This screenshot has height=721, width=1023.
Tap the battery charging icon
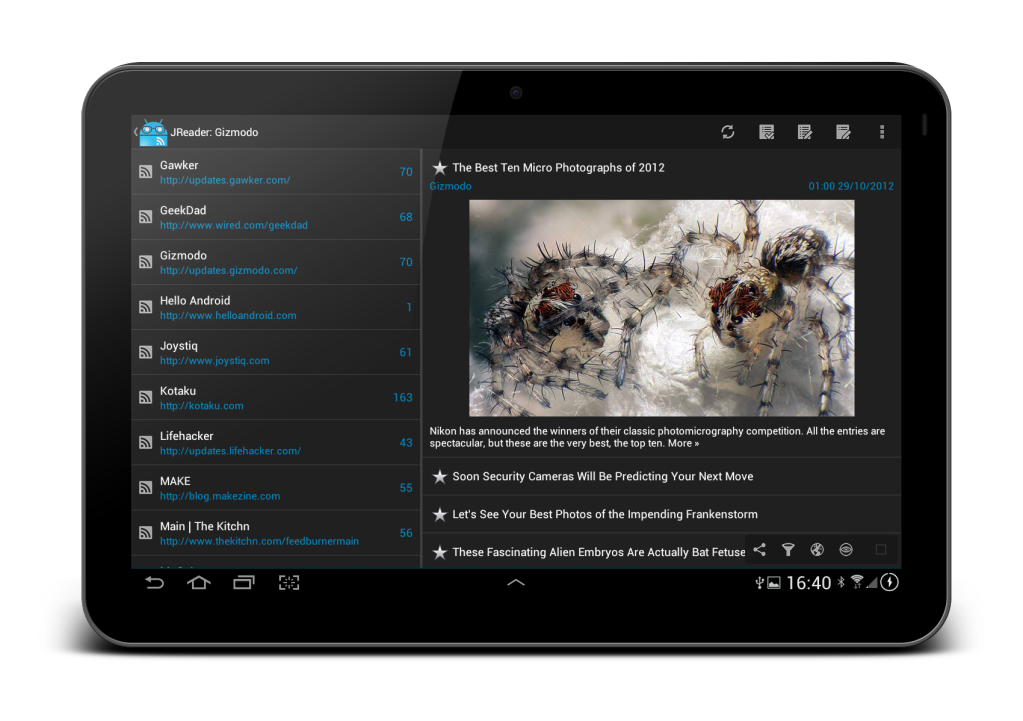click(889, 582)
